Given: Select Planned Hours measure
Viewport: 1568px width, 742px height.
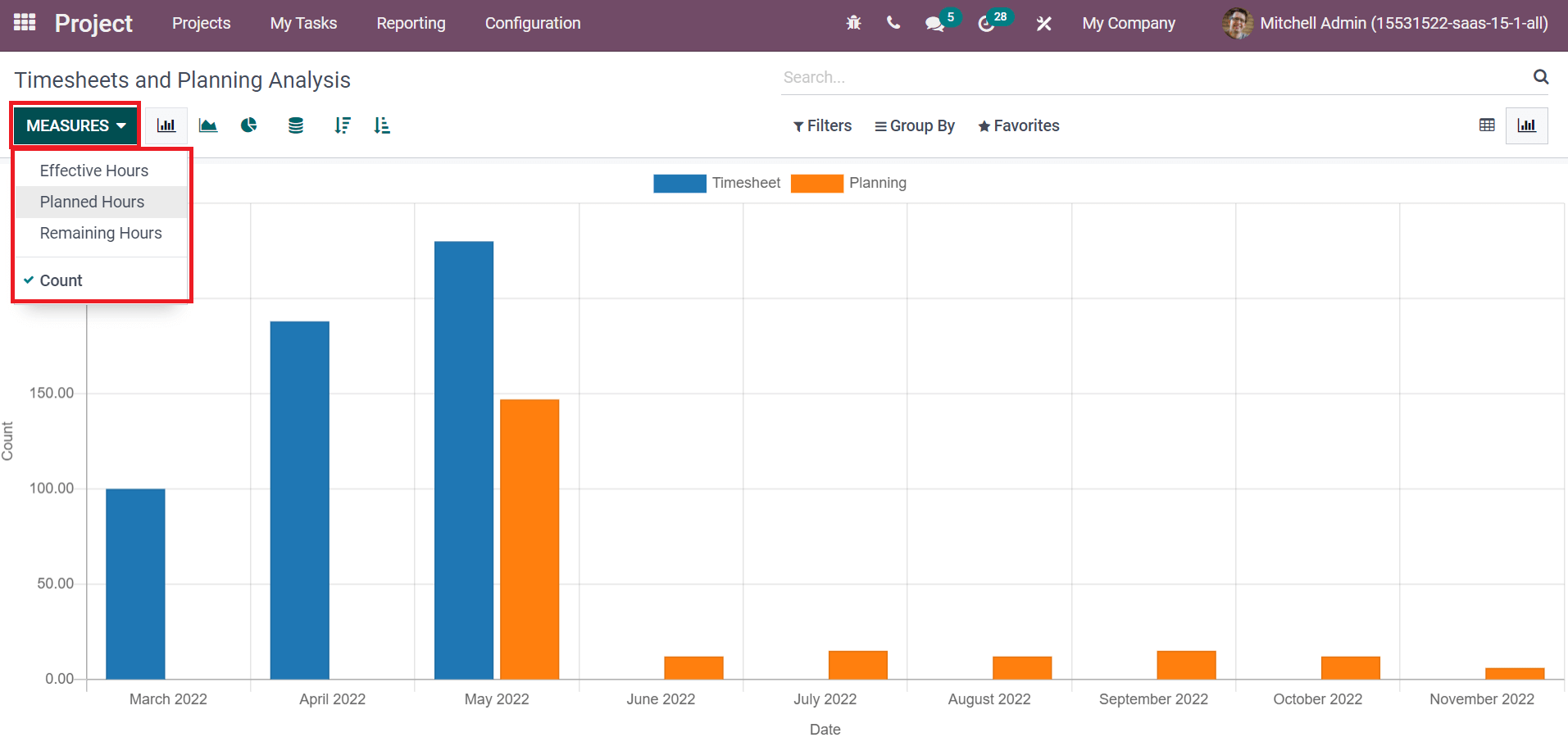Looking at the screenshot, I should pos(92,202).
